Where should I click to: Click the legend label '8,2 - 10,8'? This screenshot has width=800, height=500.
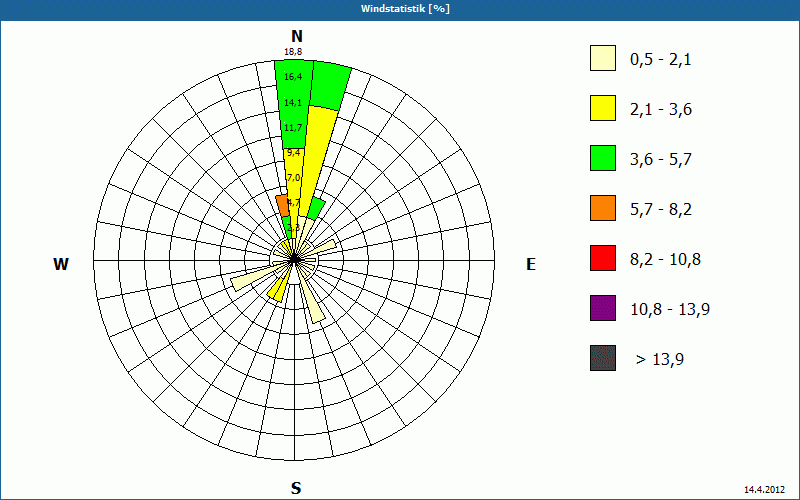pos(665,260)
